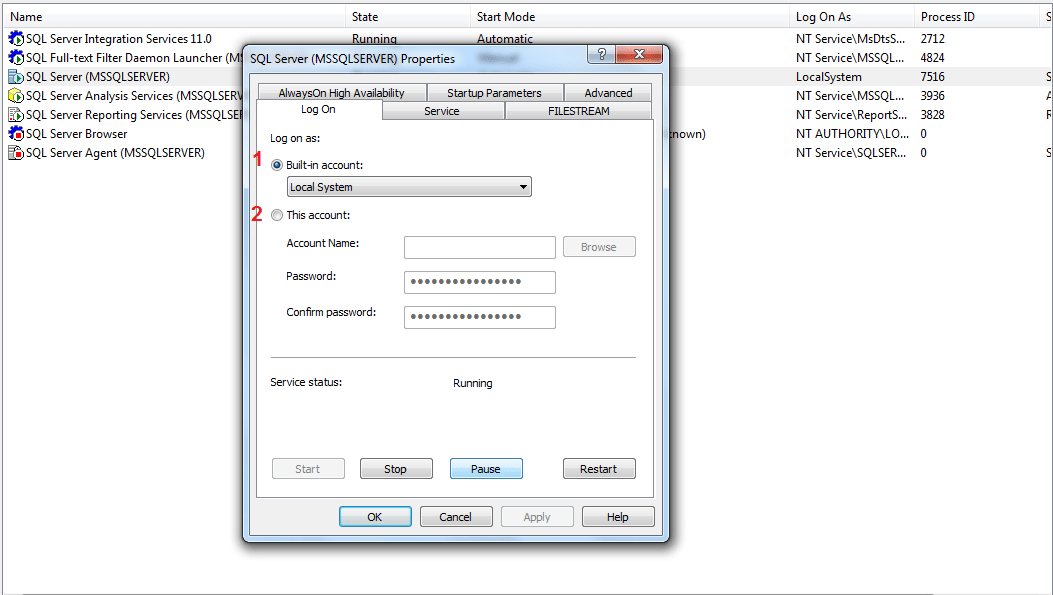Click NT Service\ReportS... log on cell
Screen dimensions: 1053x595
pyautogui.click(x=852, y=115)
